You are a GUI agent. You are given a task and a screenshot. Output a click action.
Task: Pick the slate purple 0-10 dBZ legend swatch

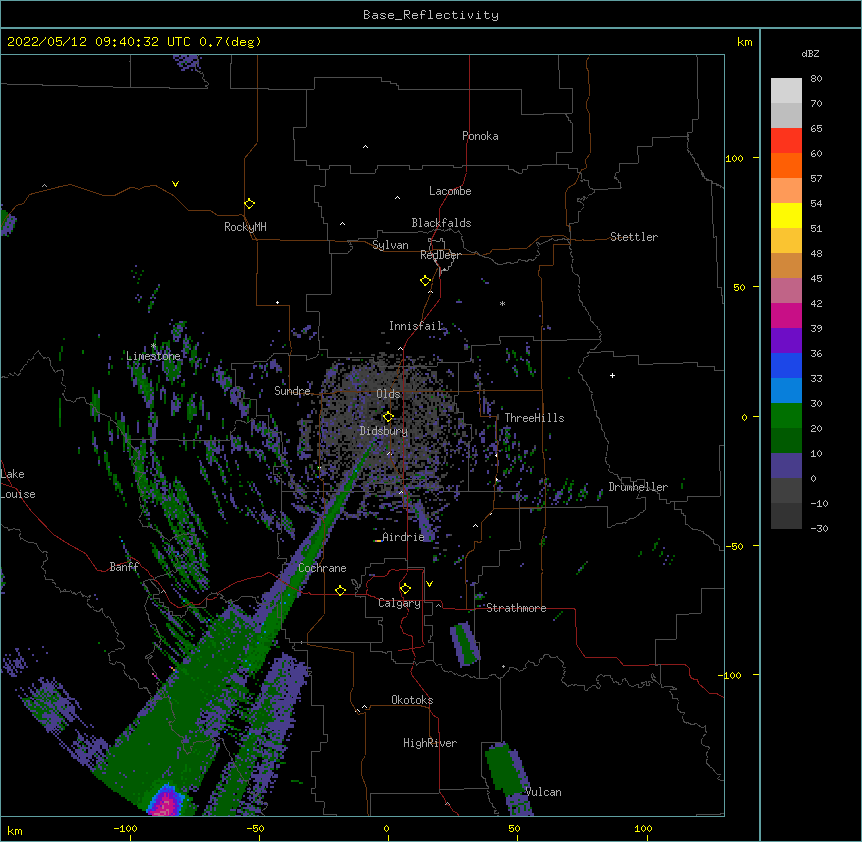coord(786,466)
